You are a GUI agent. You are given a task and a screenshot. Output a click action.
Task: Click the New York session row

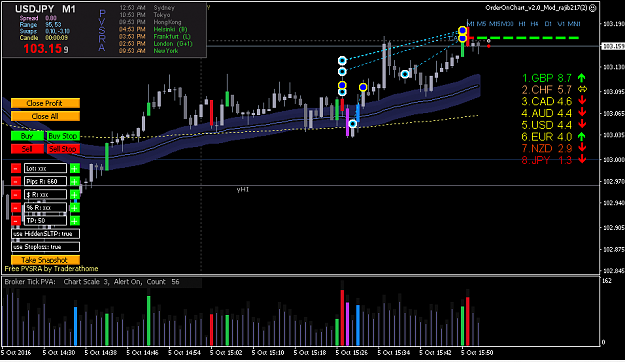(149, 51)
